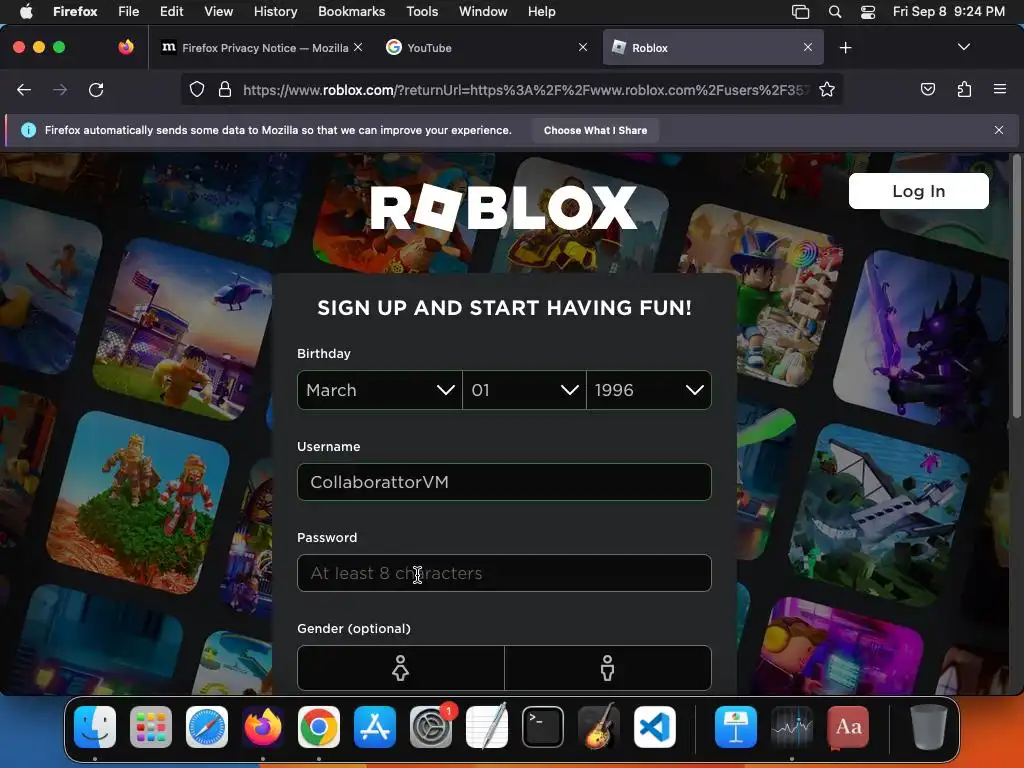1024x768 pixels.
Task: Open the Window menu
Action: coord(483,12)
